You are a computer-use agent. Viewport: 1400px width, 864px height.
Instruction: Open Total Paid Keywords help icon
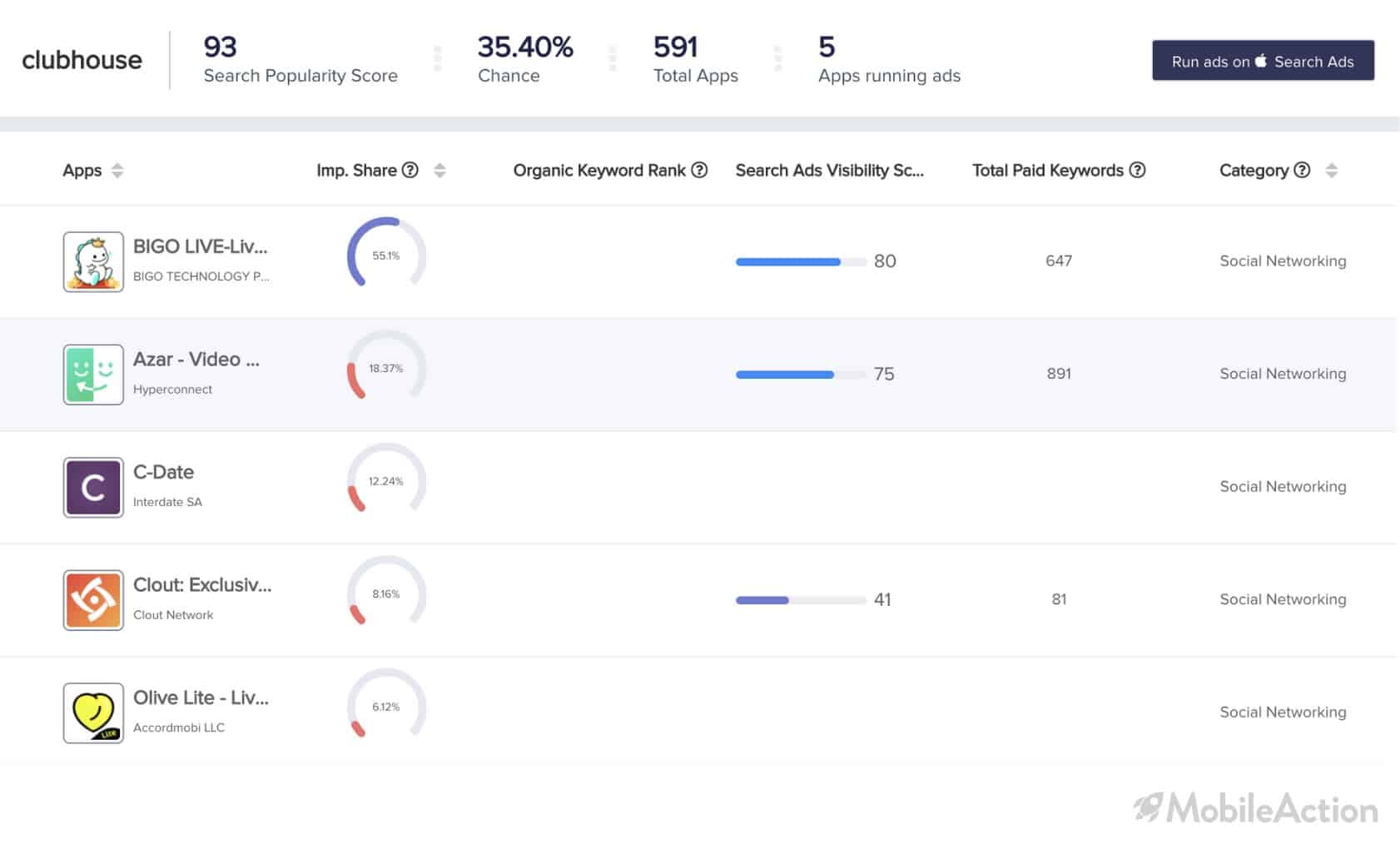1138,170
